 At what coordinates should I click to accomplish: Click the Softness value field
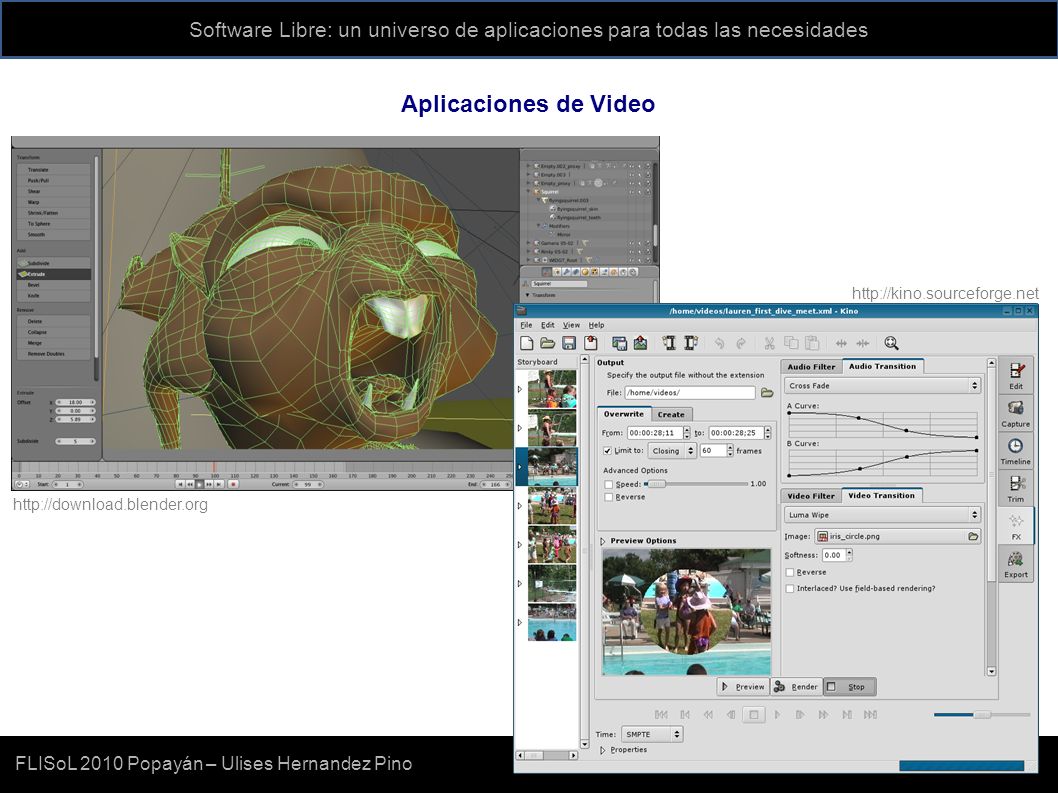click(x=833, y=555)
